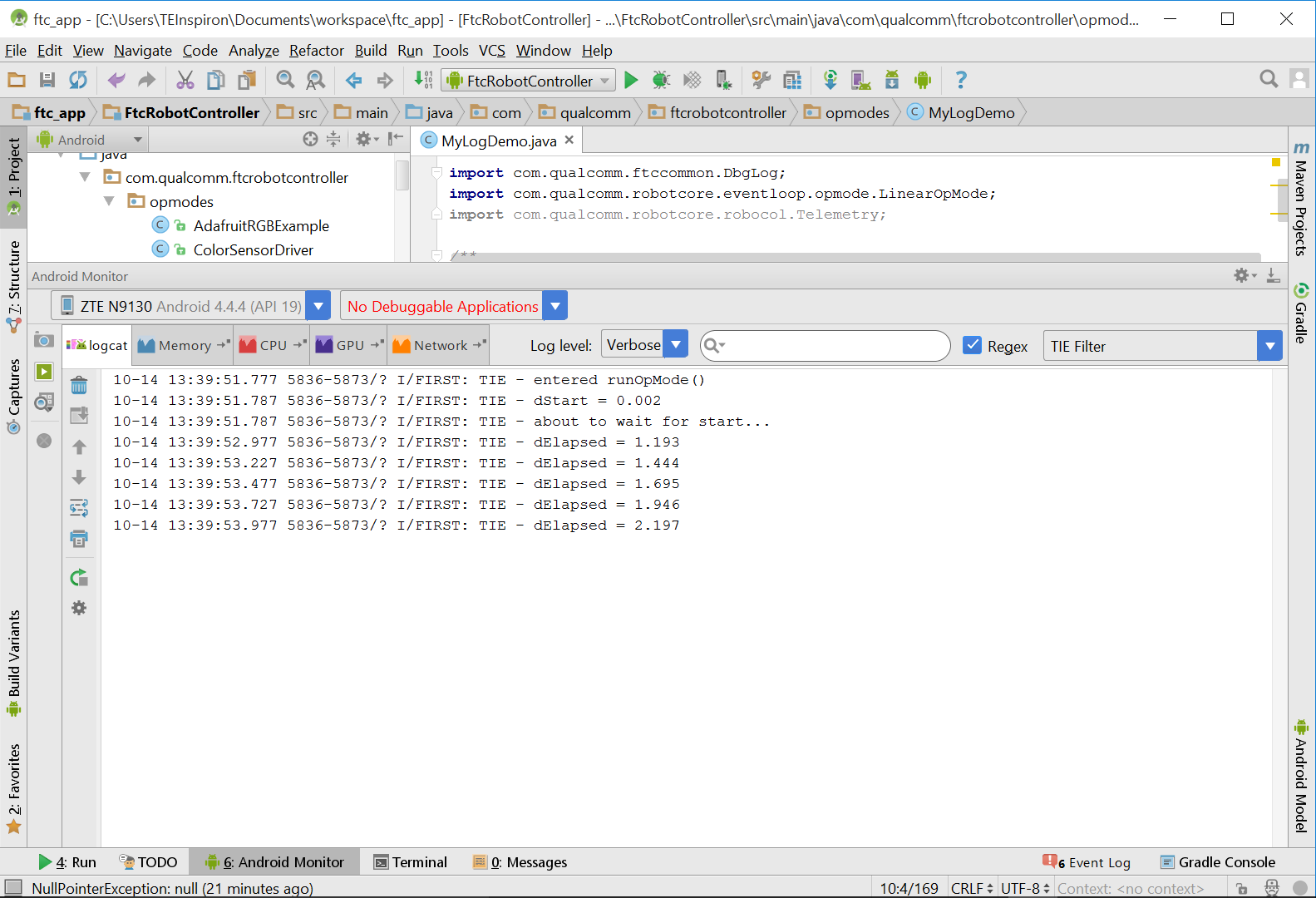
Task: Run the app with green play icon
Action: tap(631, 80)
